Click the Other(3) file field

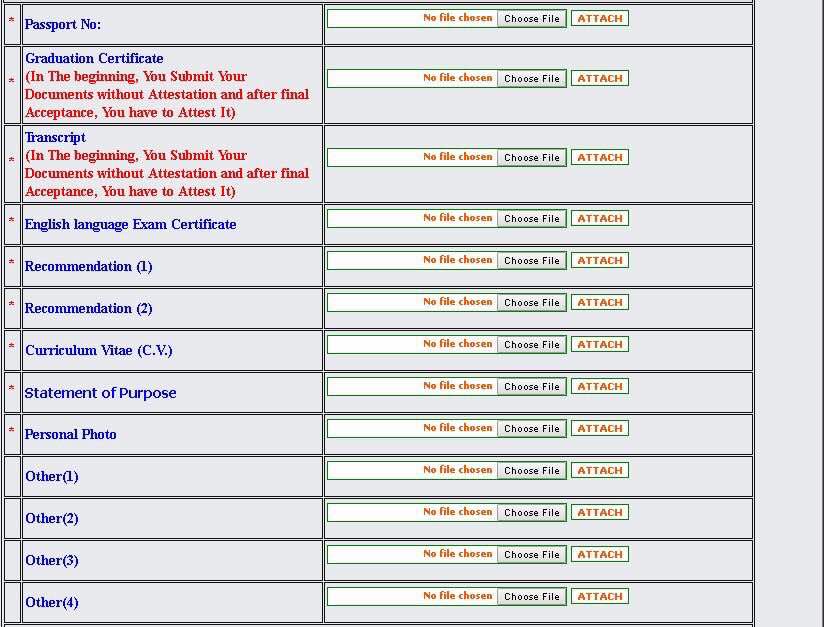click(x=412, y=554)
